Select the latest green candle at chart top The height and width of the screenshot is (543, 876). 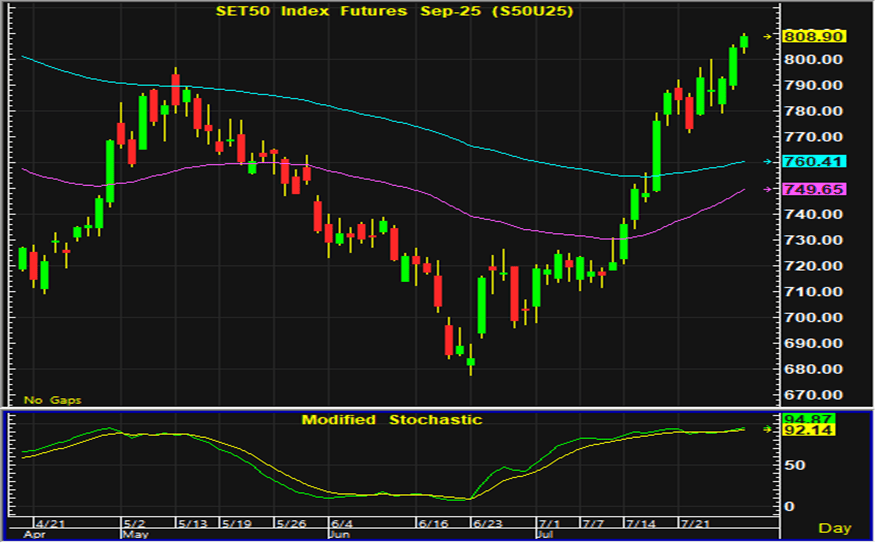pyautogui.click(x=744, y=42)
